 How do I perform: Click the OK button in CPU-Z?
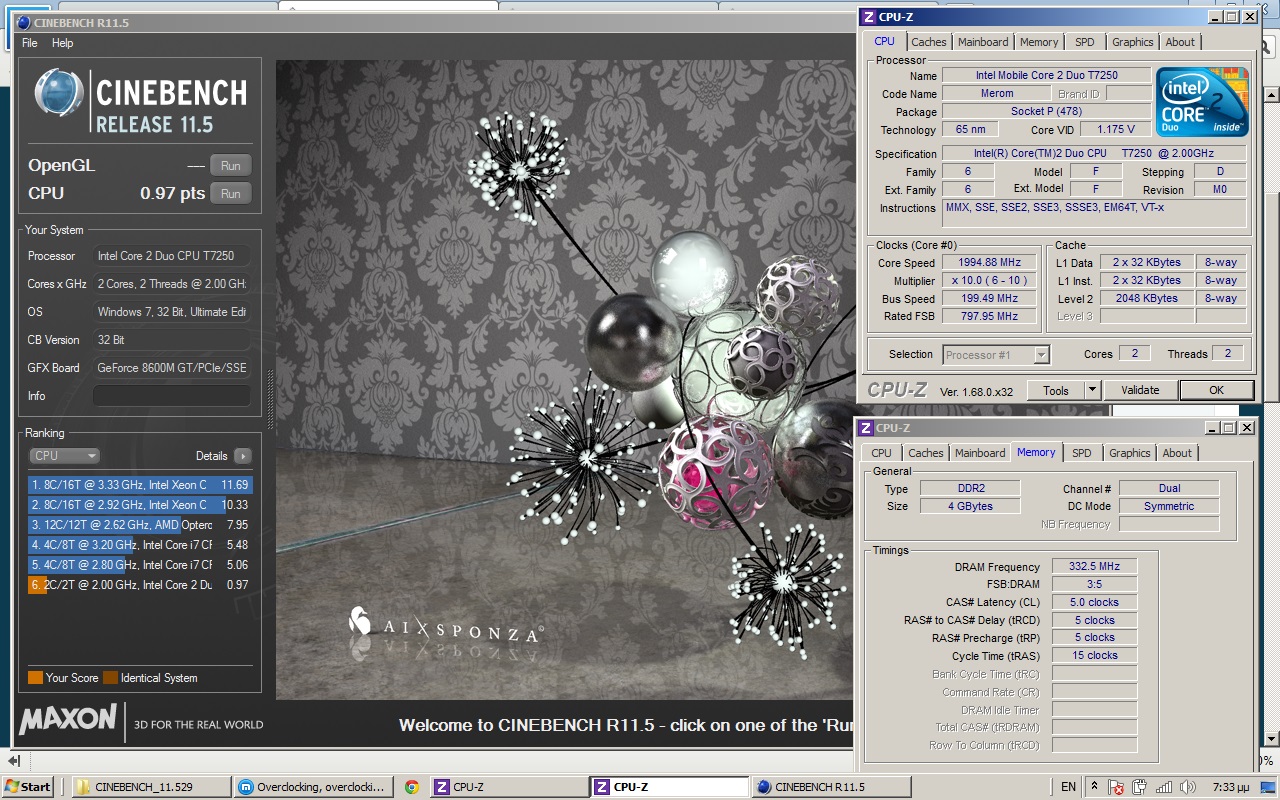point(1216,390)
